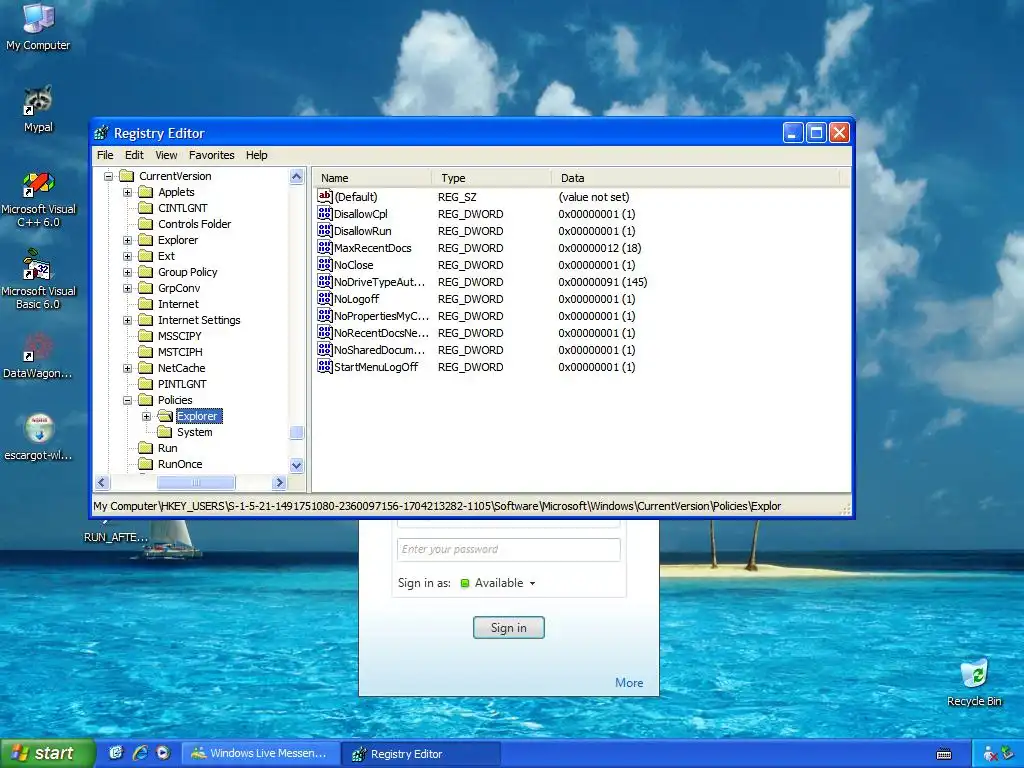Image resolution: width=1024 pixels, height=768 pixels.
Task: Collapse the Policies key
Action: (127, 400)
